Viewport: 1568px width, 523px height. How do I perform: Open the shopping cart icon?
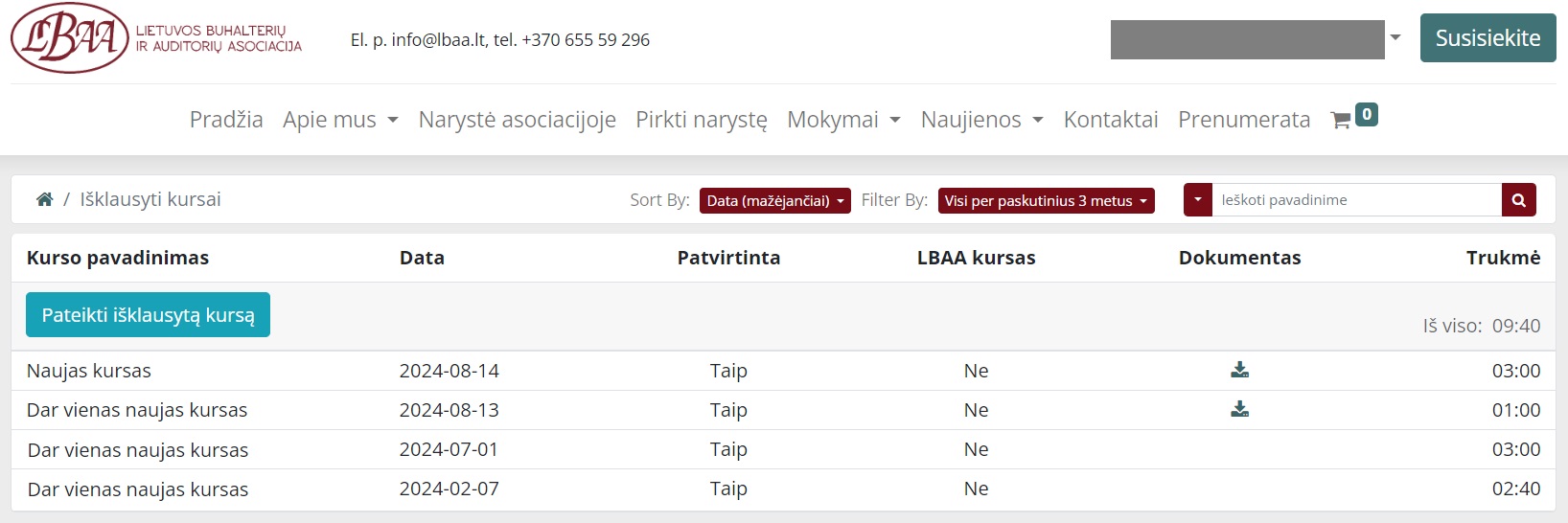(x=1341, y=120)
